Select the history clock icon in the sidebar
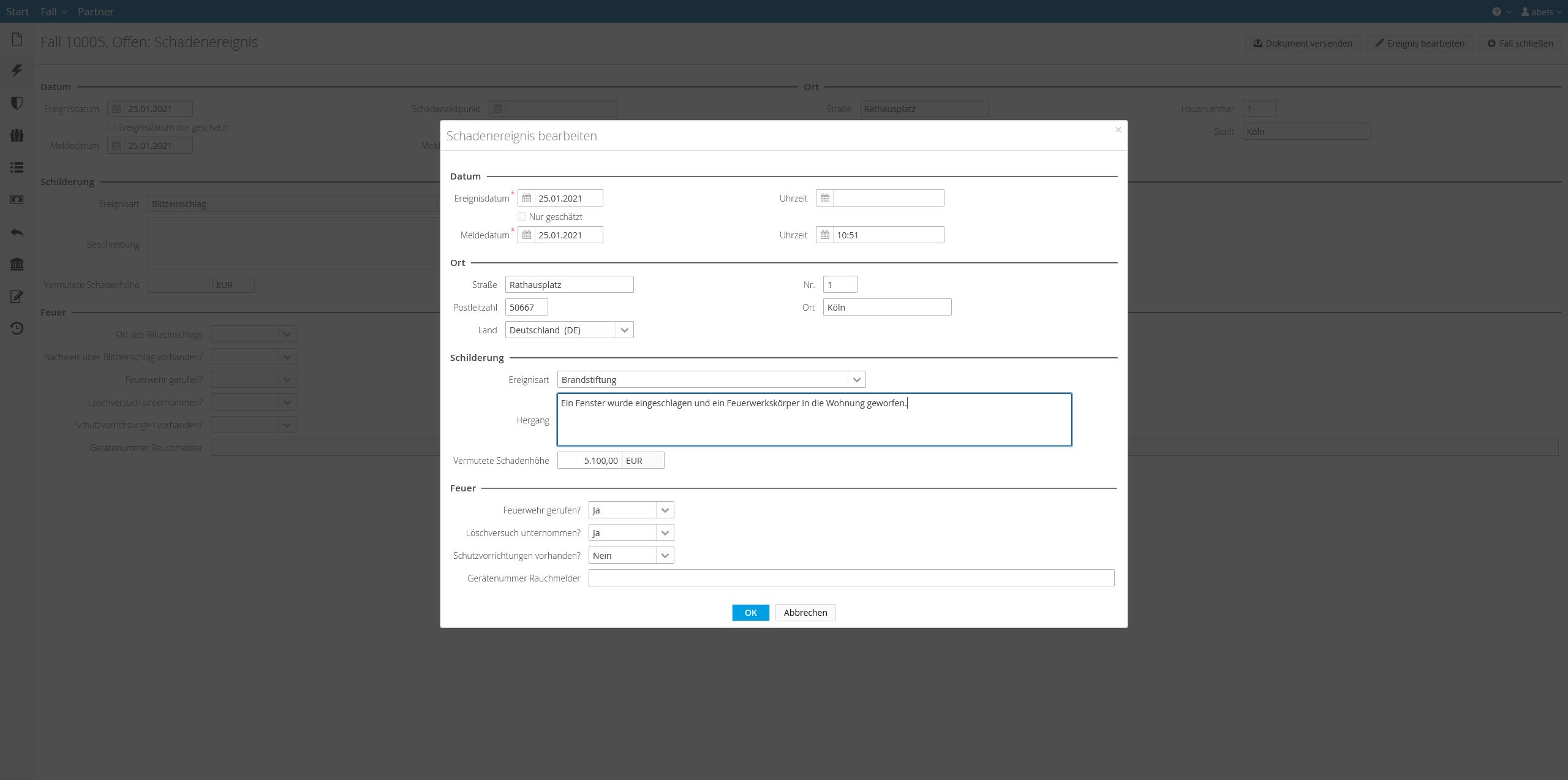 coord(17,328)
